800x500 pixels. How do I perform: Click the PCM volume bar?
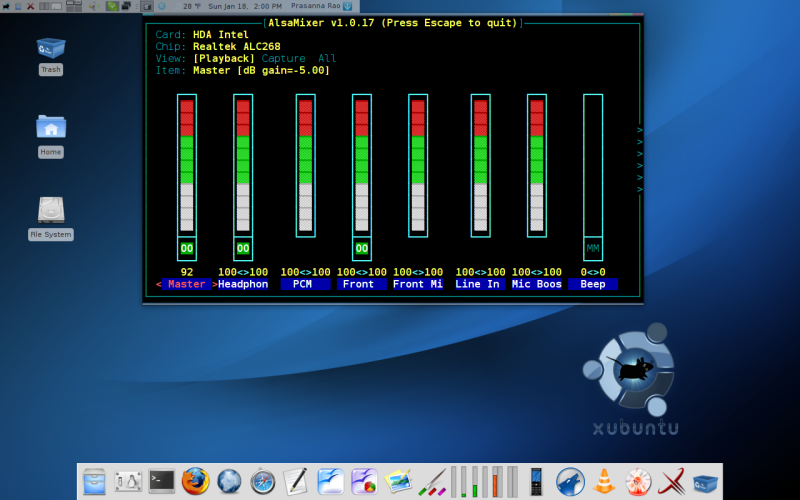click(x=306, y=165)
